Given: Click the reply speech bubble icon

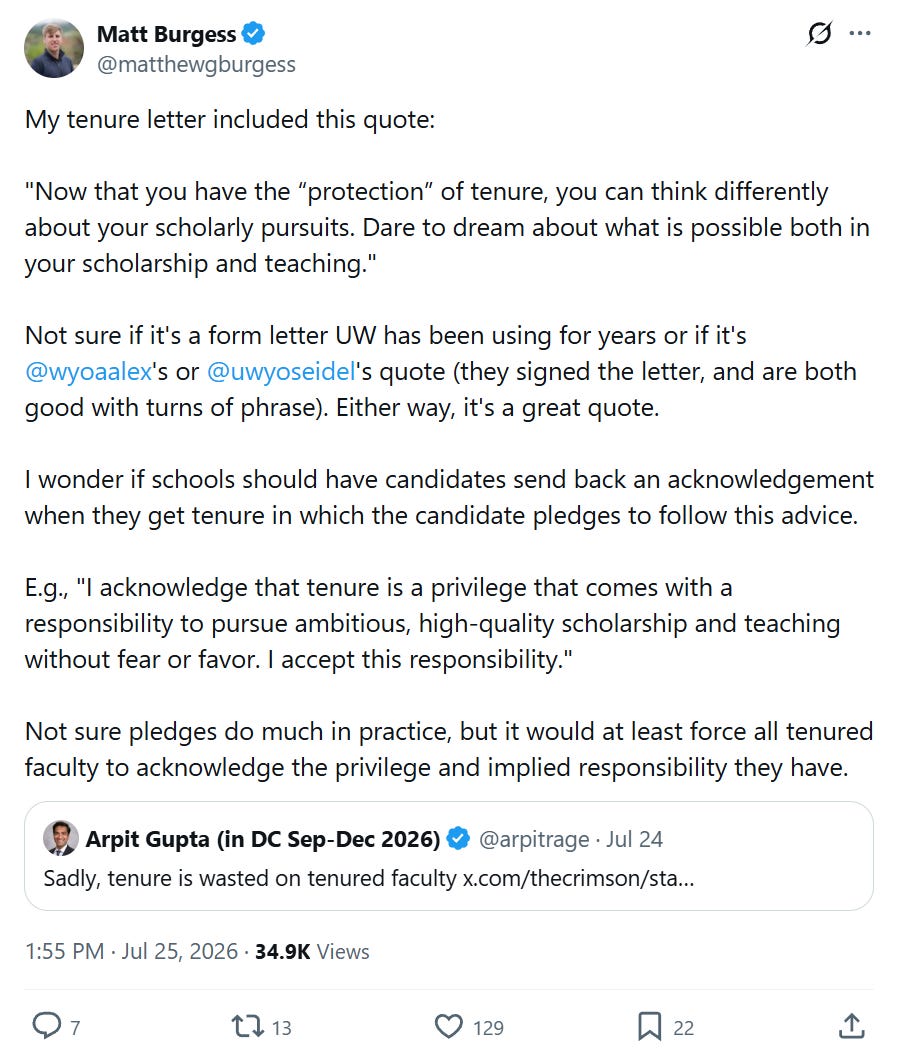Looking at the screenshot, I should 46,1026.
